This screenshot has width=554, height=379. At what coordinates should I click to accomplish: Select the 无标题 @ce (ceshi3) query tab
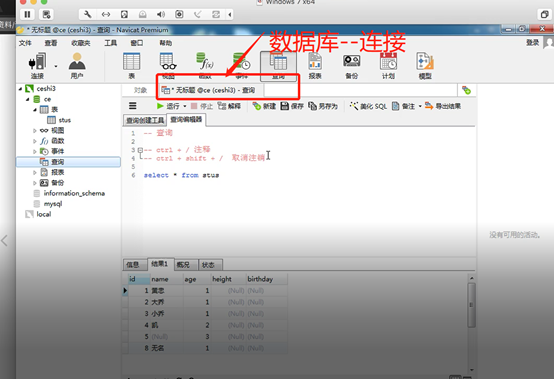point(210,90)
